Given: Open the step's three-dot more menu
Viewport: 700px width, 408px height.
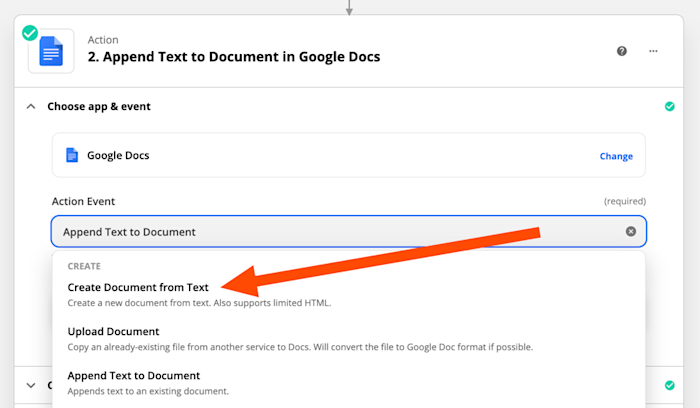Looking at the screenshot, I should (x=653, y=51).
